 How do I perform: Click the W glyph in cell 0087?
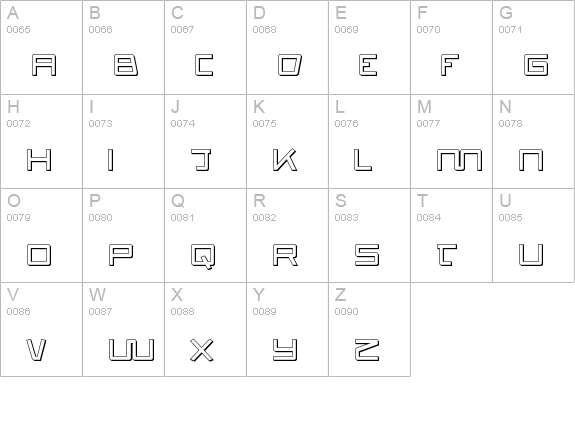click(x=132, y=349)
